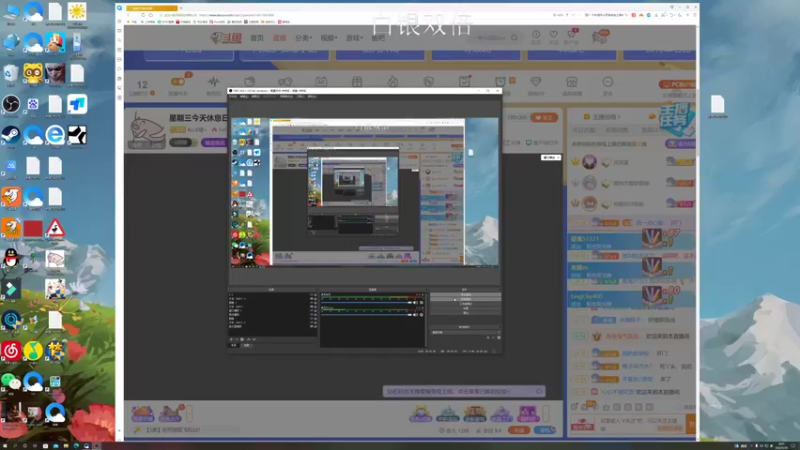Open source properties gear in OBS sources toolbar
The width and height of the screenshot is (800, 450).
[242, 339]
